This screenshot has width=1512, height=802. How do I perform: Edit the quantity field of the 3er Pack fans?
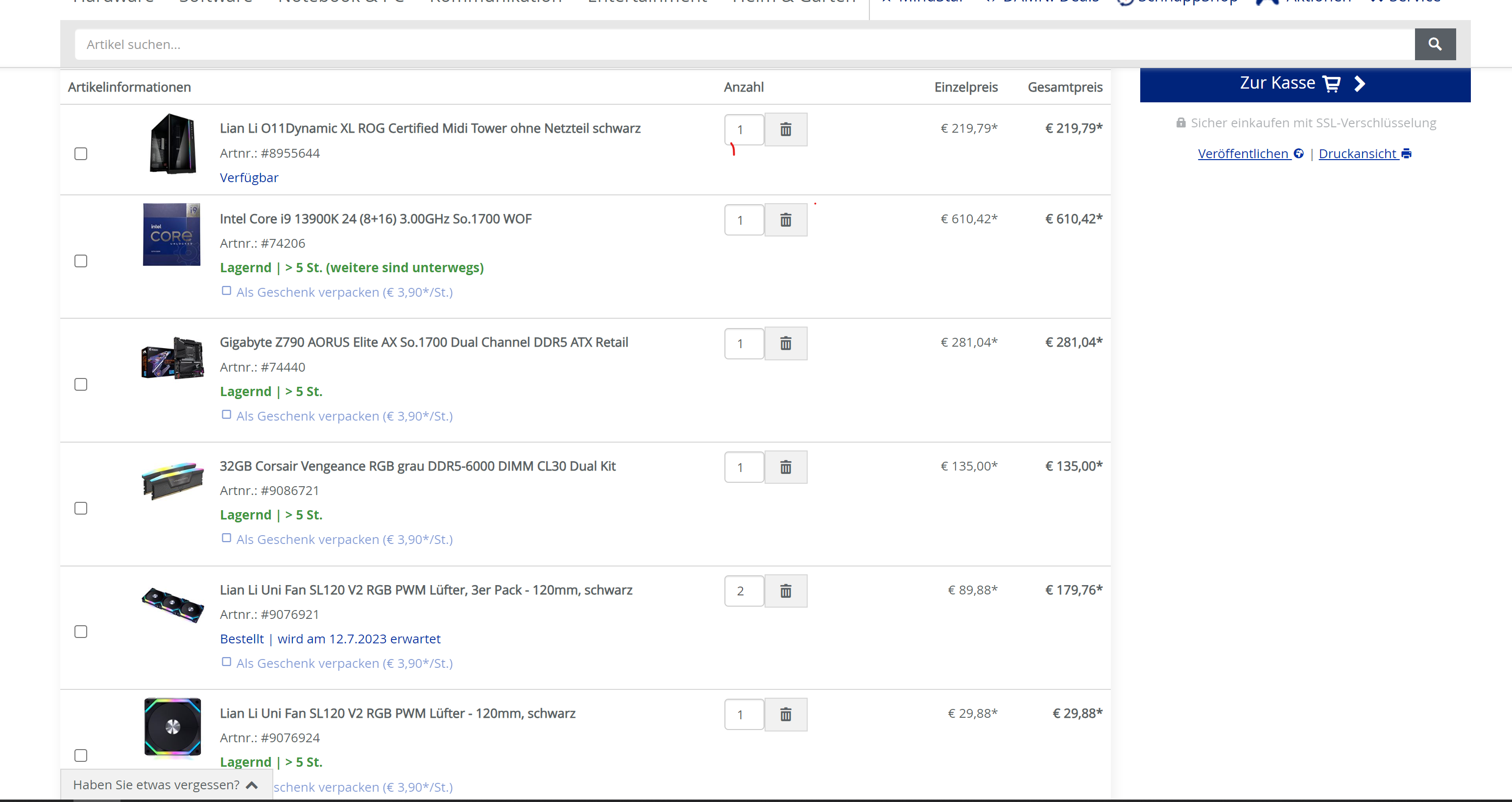[743, 591]
